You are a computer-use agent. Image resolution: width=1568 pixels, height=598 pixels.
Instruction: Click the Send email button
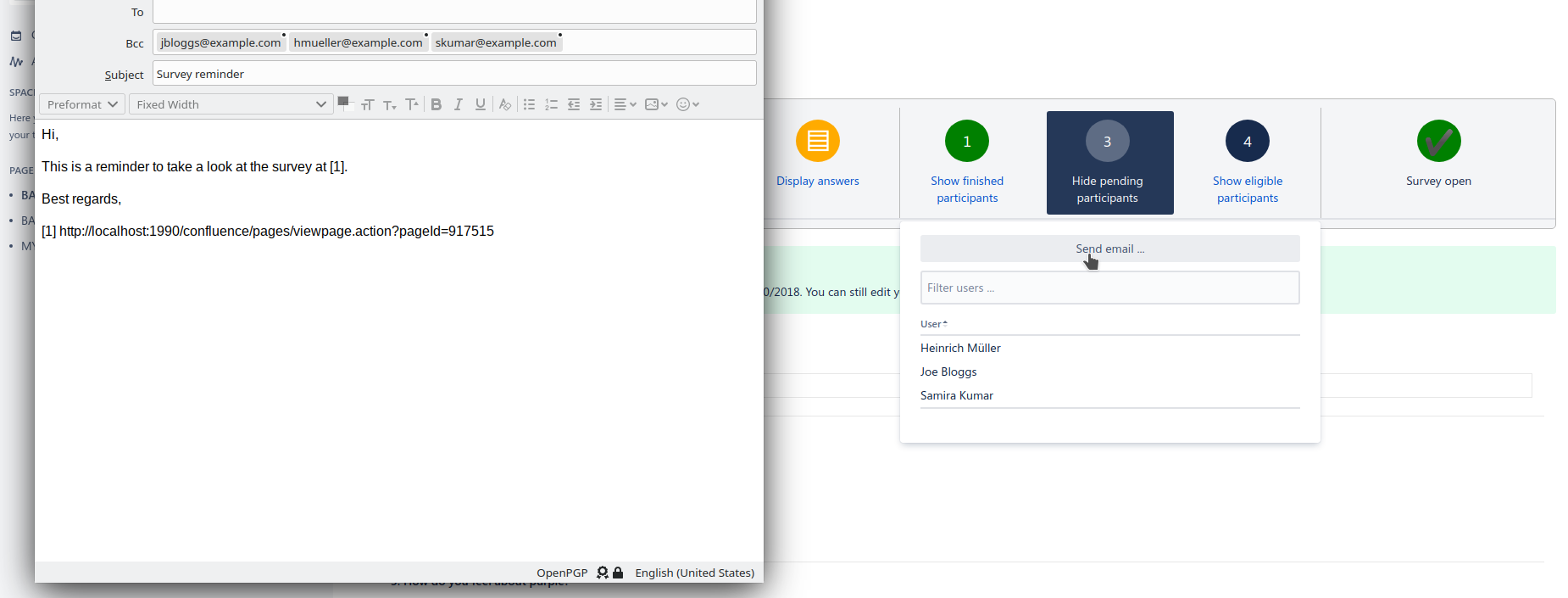(x=1109, y=249)
